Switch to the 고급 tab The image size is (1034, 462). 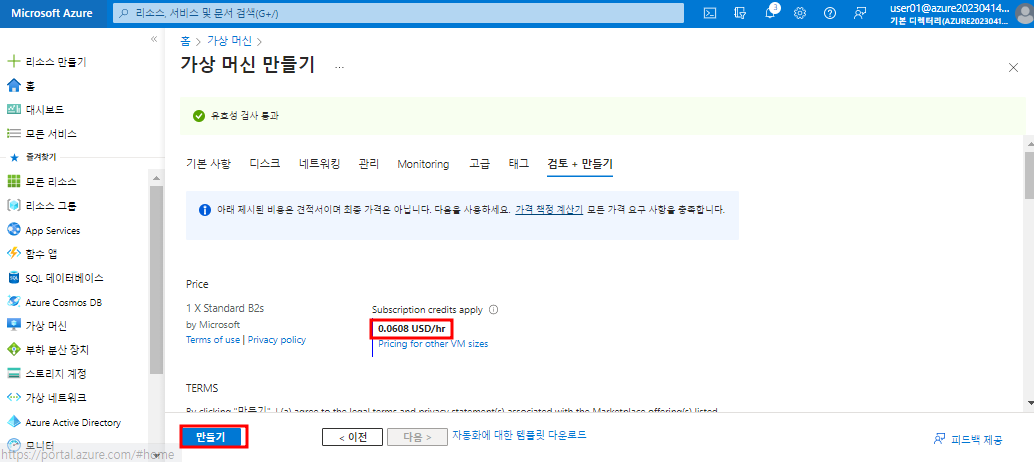point(479,164)
